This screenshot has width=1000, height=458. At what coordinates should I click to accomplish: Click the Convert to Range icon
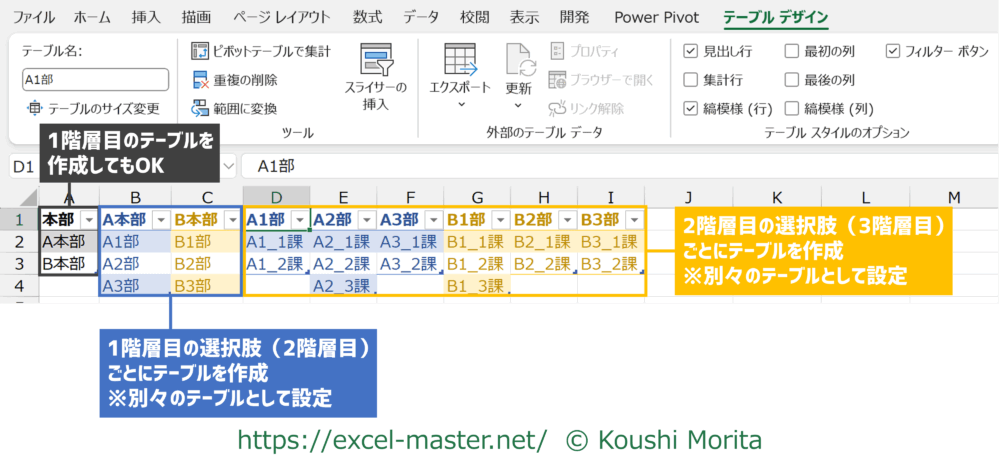(198, 108)
